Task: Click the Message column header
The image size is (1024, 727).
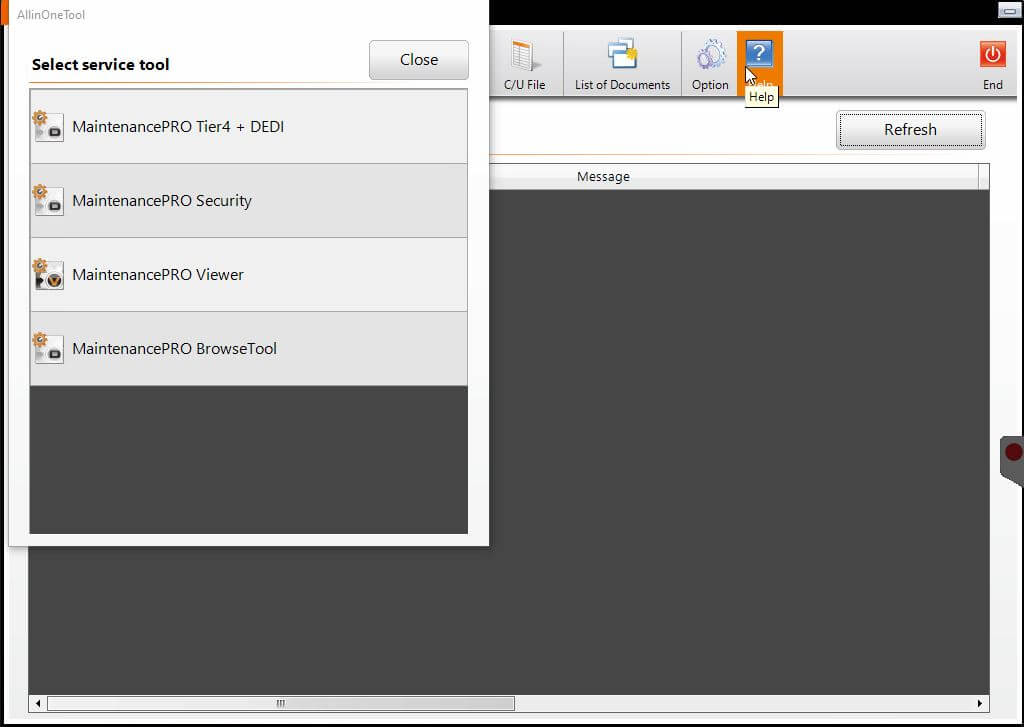Action: (x=603, y=177)
